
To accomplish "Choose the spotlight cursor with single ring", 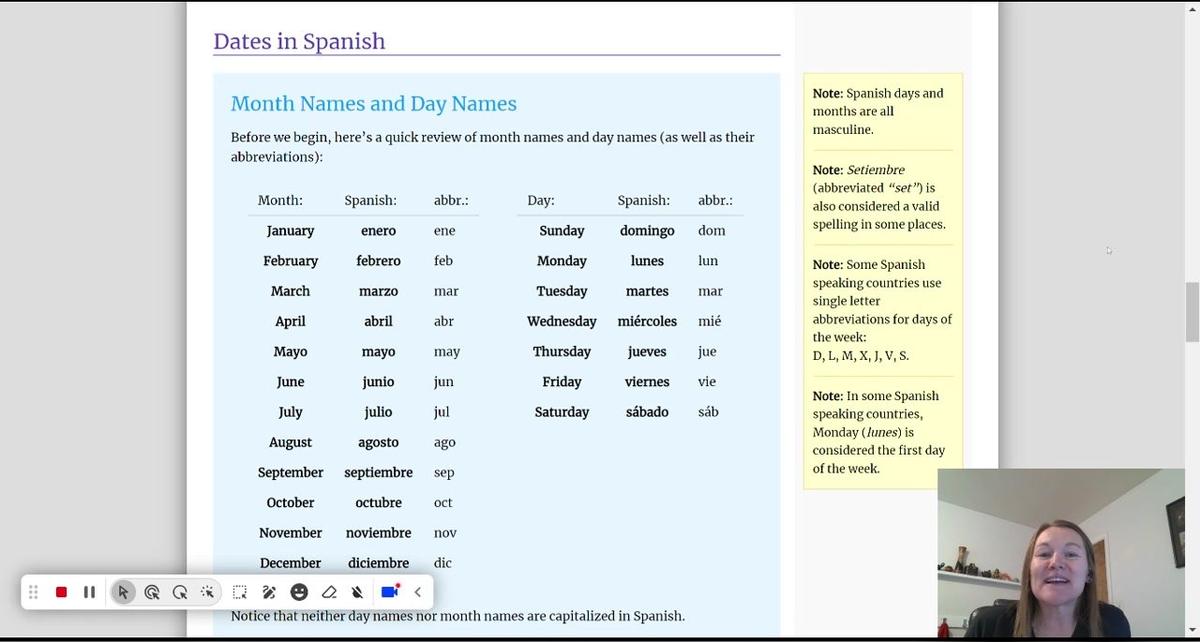I will (x=180, y=592).
